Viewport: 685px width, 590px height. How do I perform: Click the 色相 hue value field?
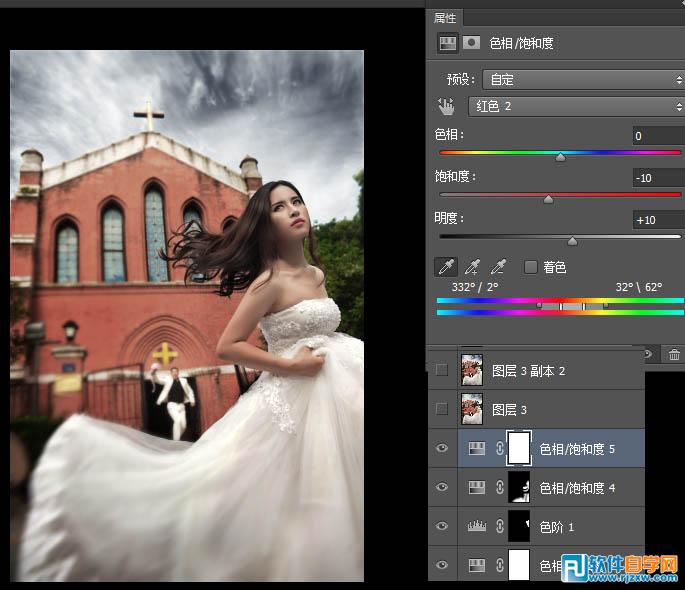tap(658, 136)
